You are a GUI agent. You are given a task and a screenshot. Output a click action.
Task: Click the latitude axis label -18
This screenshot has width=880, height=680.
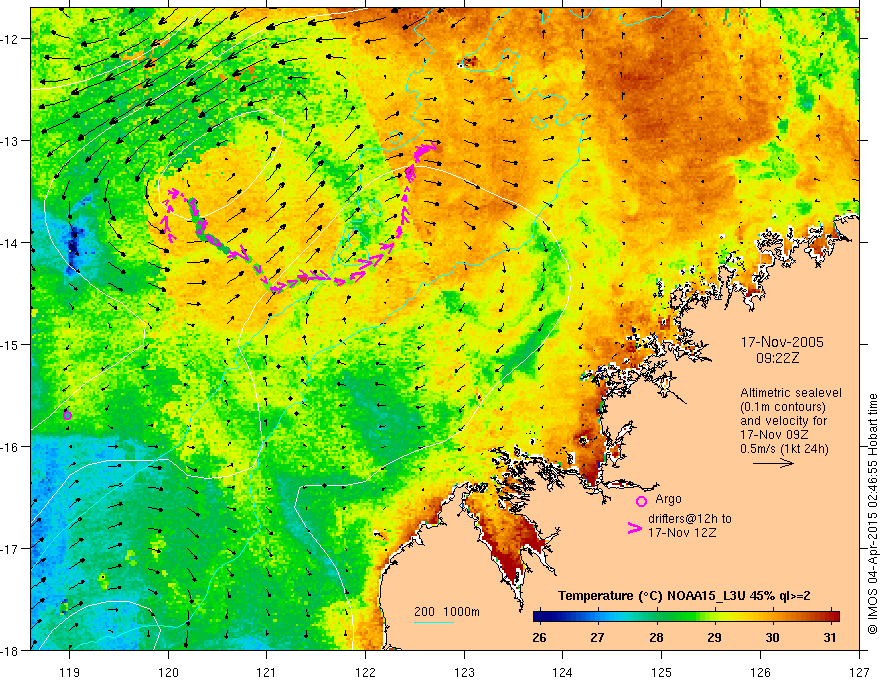point(11,650)
